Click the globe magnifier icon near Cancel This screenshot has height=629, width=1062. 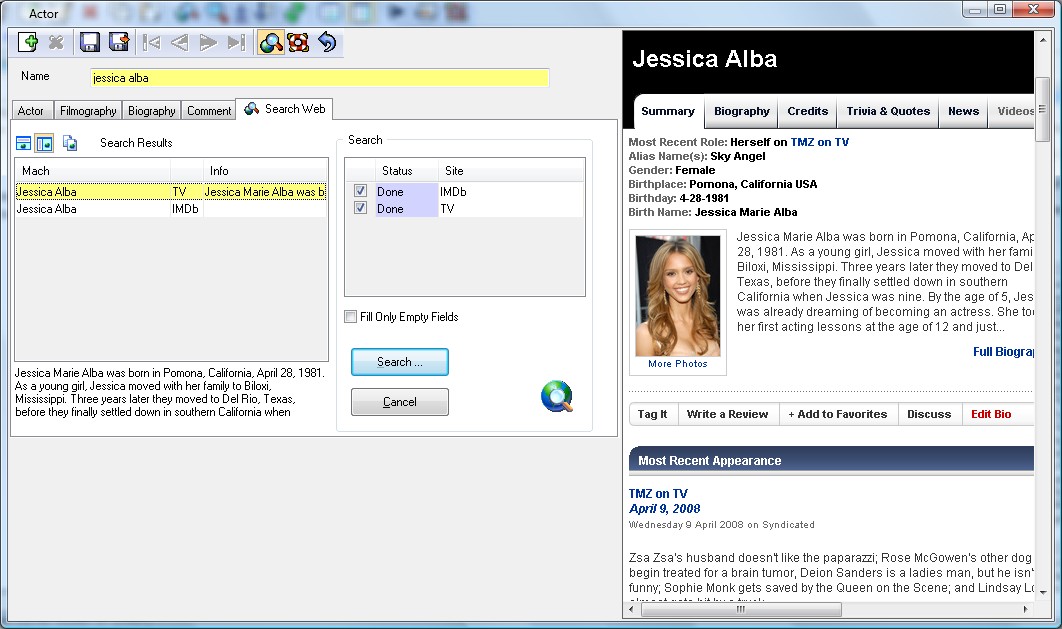(557, 397)
